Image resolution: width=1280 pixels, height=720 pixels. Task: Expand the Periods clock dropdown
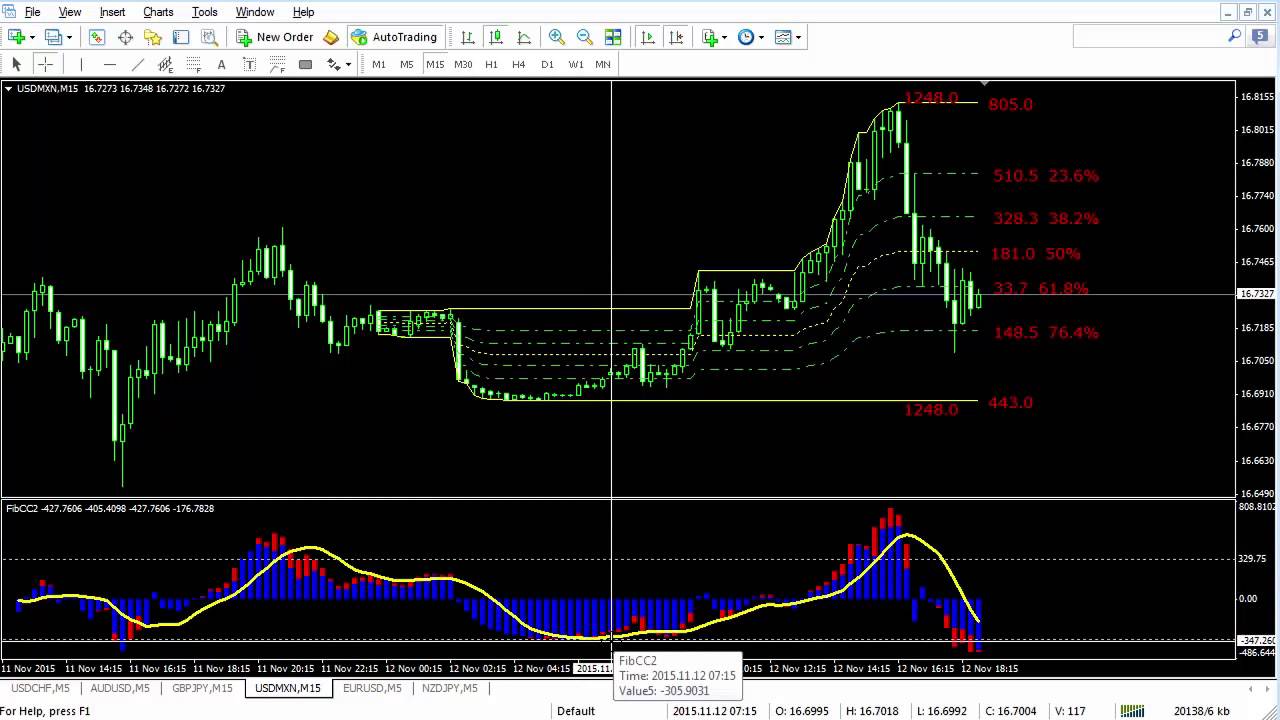pyautogui.click(x=761, y=37)
